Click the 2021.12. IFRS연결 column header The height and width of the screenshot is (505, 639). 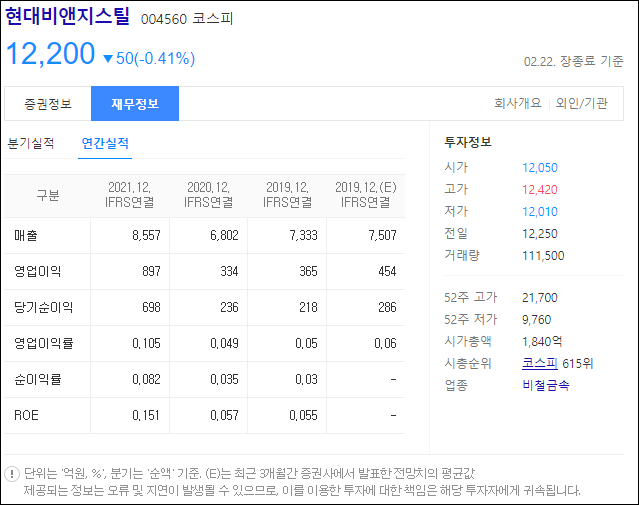[130, 195]
